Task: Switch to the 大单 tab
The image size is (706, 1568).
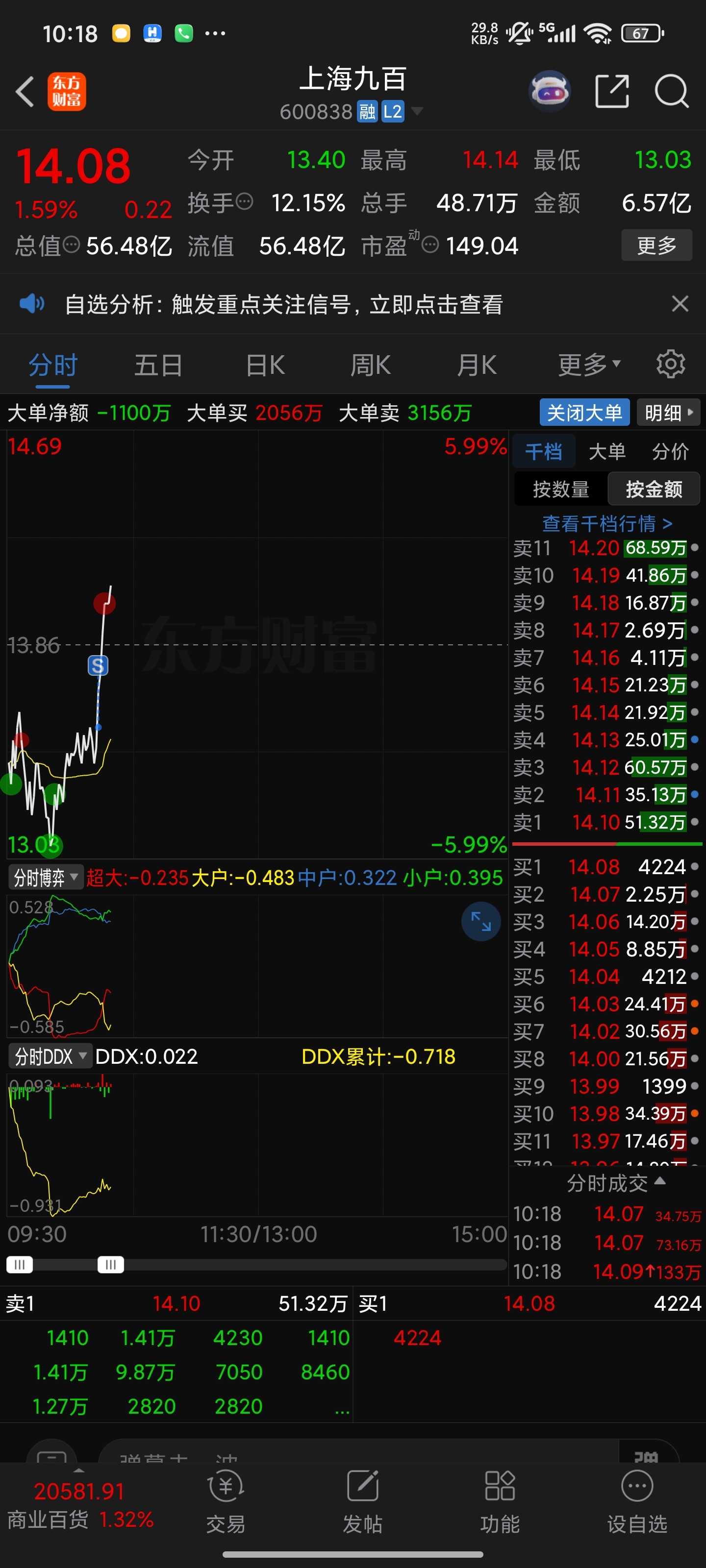Action: 606,451
